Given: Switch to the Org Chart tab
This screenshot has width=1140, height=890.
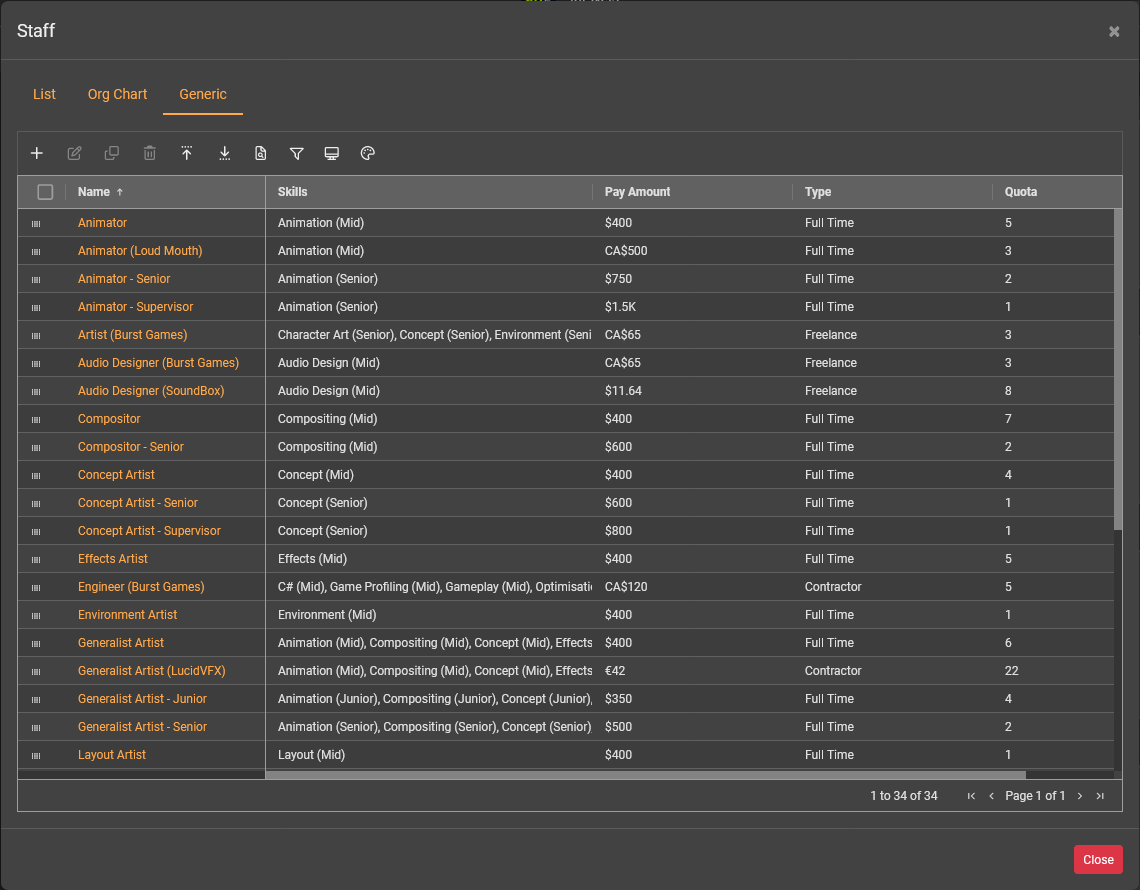Looking at the screenshot, I should point(117,94).
